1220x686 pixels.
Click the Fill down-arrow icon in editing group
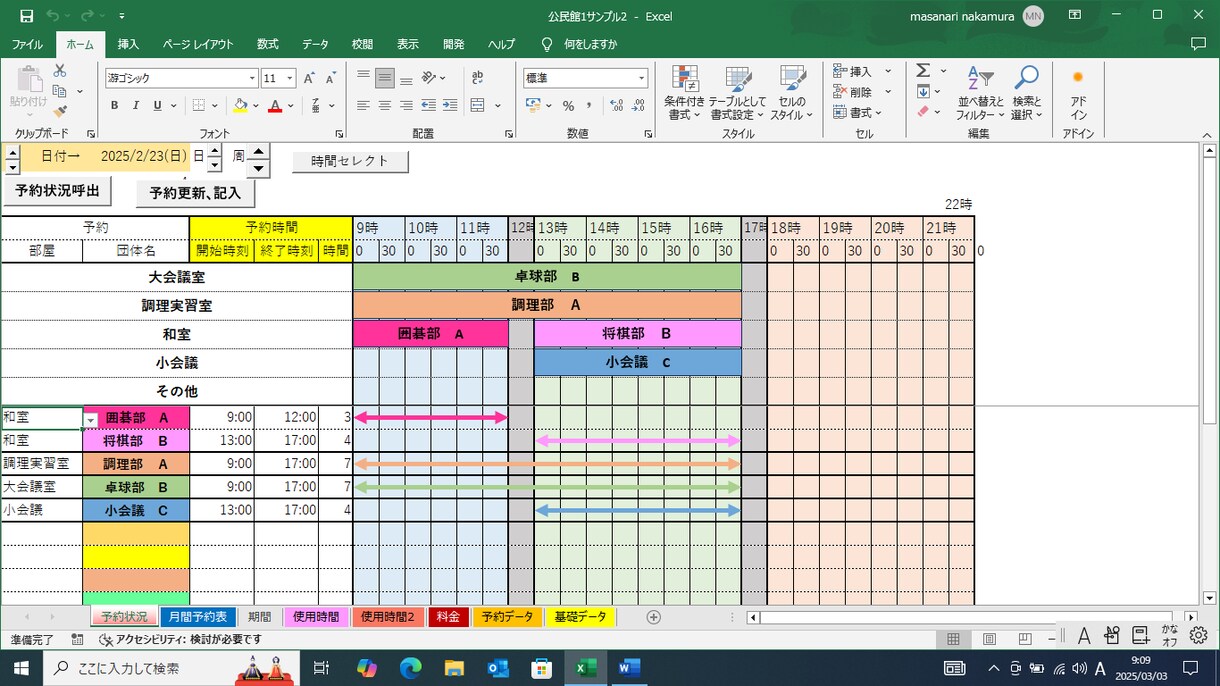click(923, 92)
